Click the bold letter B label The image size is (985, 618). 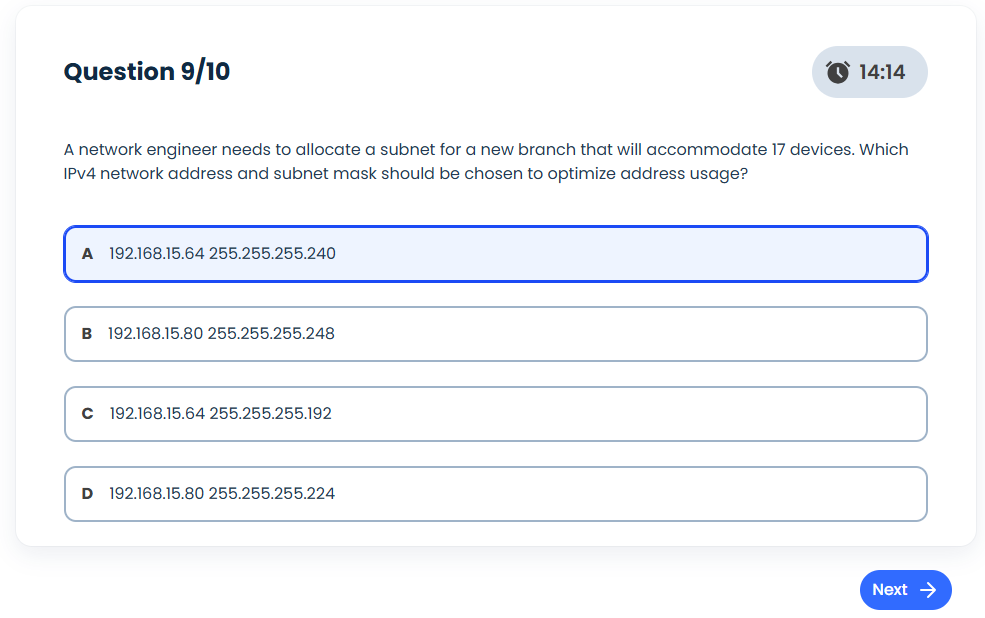pyautogui.click(x=87, y=334)
